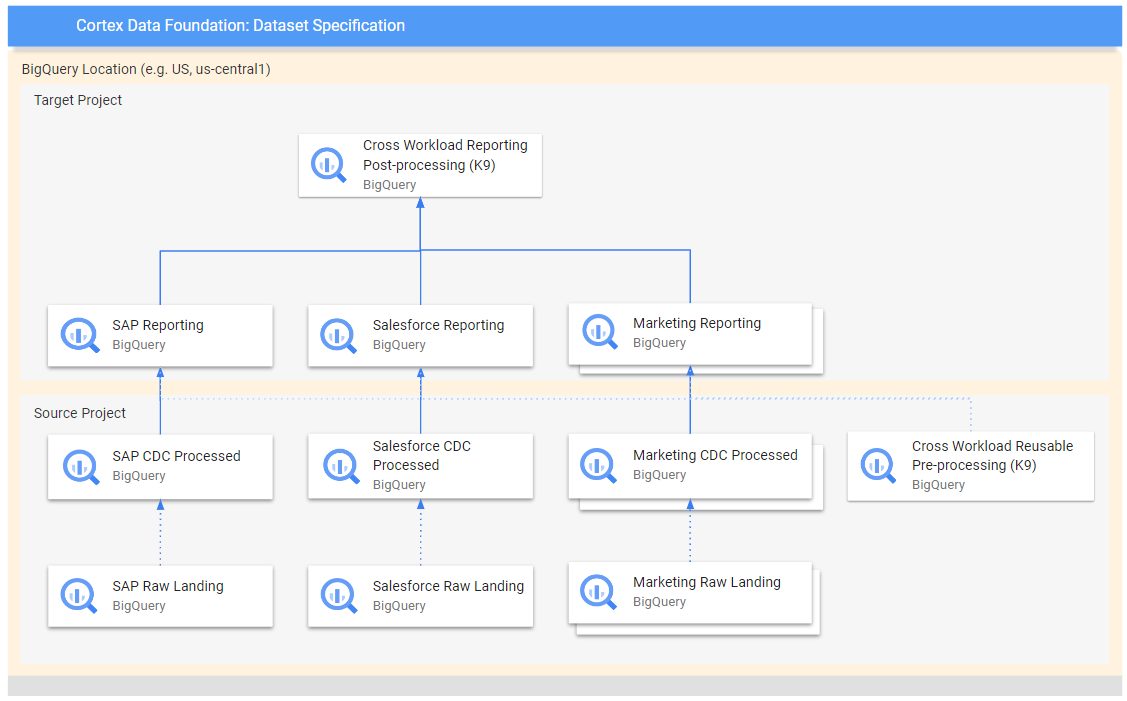Click the Salesforce Reporting BigQuery icon
This screenshot has width=1127, height=701.
(339, 335)
